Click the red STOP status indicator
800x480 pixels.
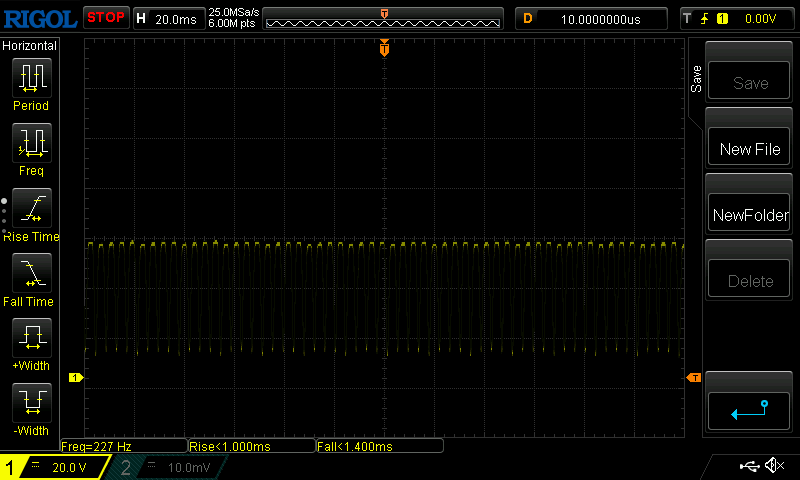coord(106,18)
